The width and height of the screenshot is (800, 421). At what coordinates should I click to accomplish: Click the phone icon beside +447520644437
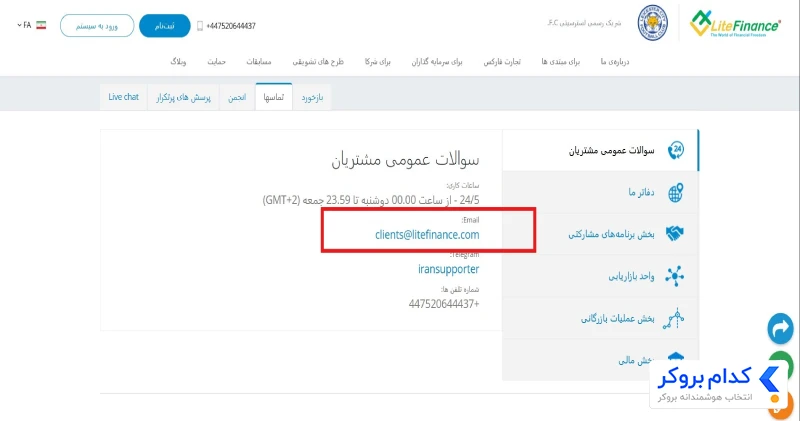click(200, 26)
